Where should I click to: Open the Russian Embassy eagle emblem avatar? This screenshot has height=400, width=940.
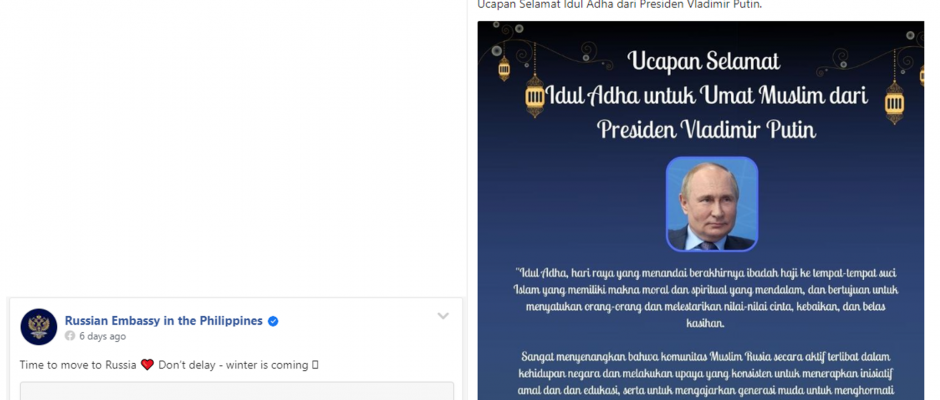coord(39,327)
